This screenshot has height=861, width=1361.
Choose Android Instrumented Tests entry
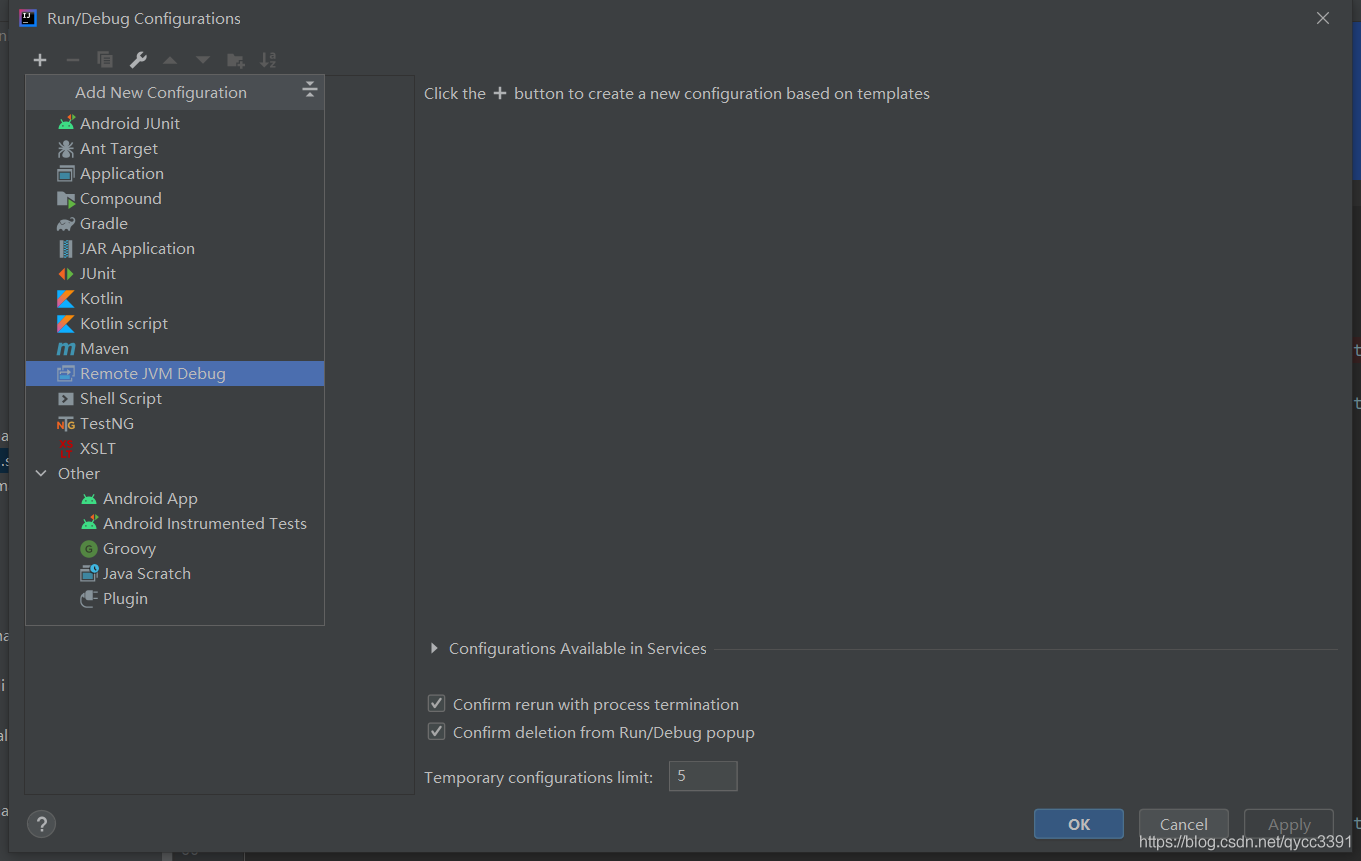175,523
